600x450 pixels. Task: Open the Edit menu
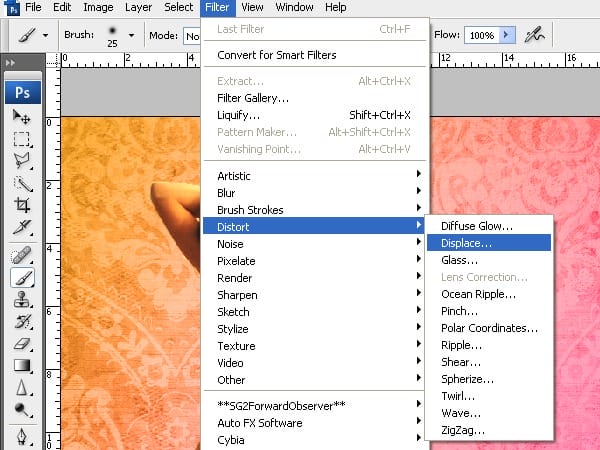tap(62, 7)
